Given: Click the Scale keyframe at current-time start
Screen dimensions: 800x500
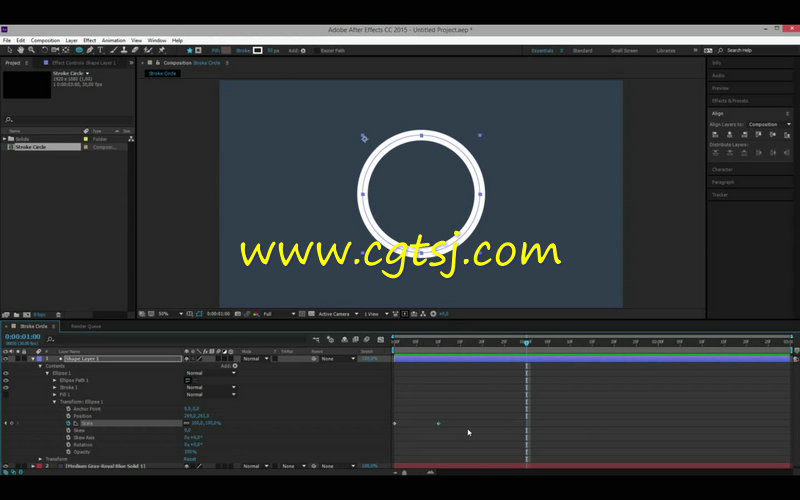Looking at the screenshot, I should point(394,423).
